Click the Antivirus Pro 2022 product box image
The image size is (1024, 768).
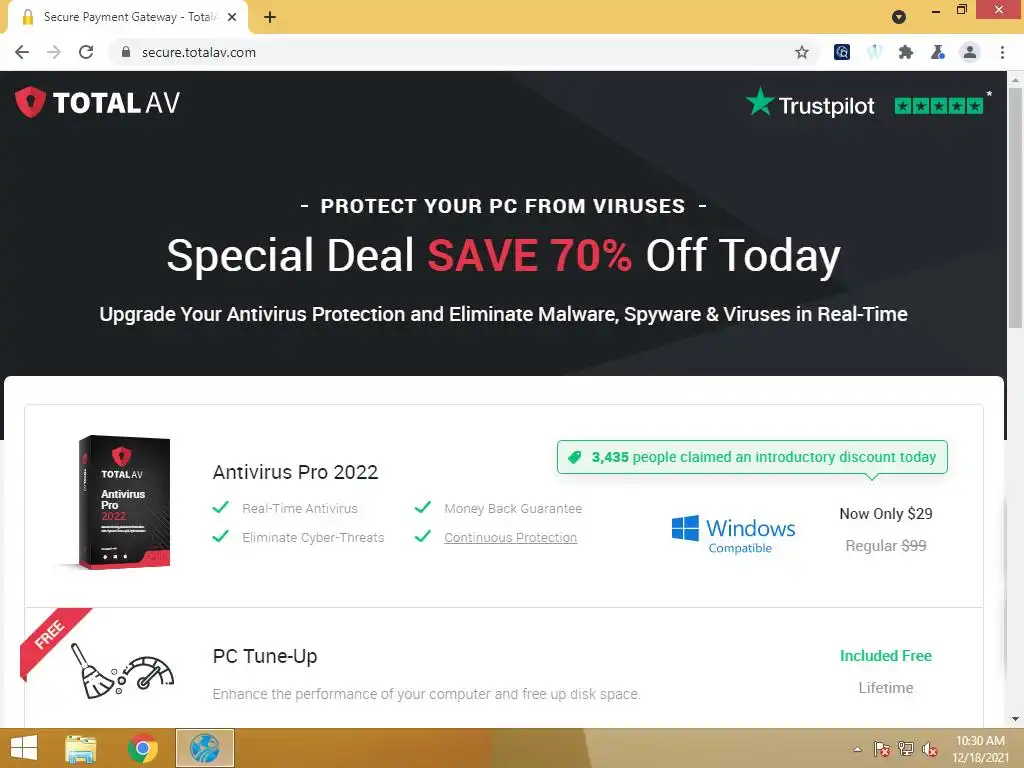tap(122, 502)
